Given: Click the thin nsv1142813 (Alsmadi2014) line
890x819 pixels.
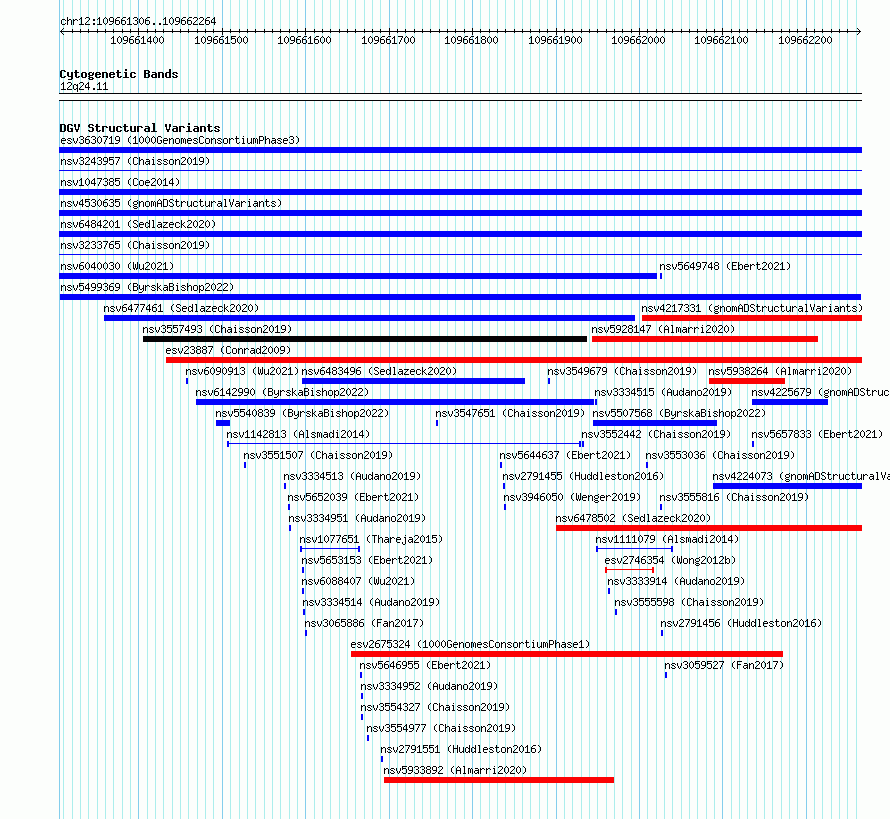Looking at the screenshot, I should pos(404,444).
